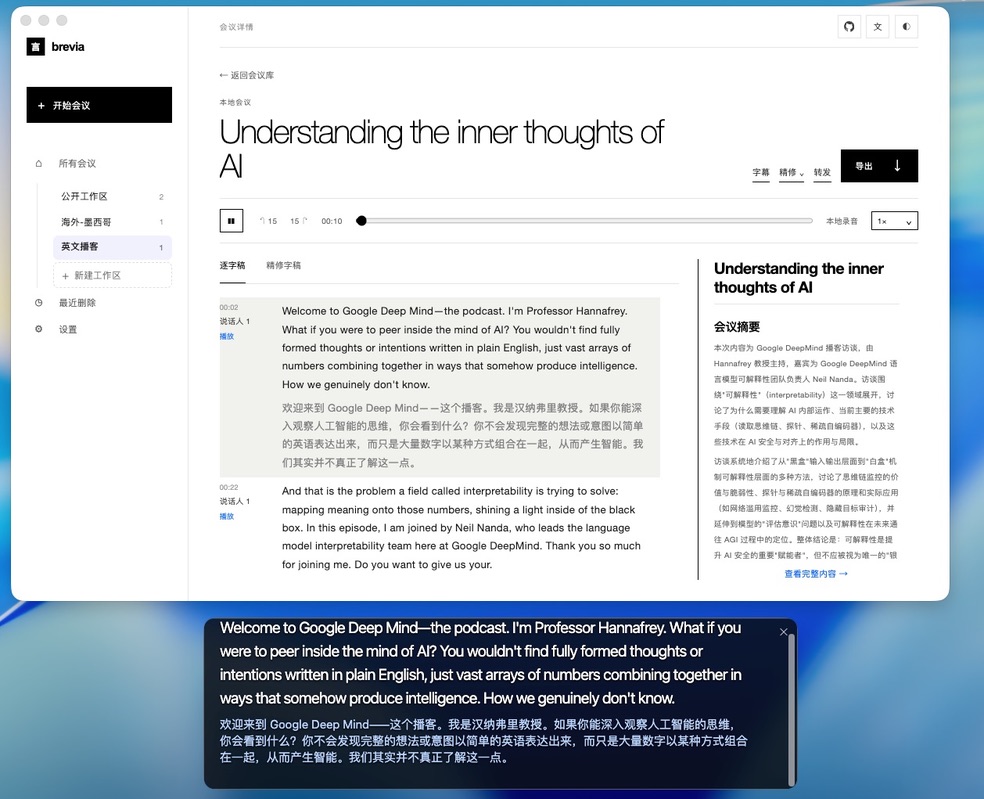Switch to the 精修字稿 tab

tap(283, 265)
